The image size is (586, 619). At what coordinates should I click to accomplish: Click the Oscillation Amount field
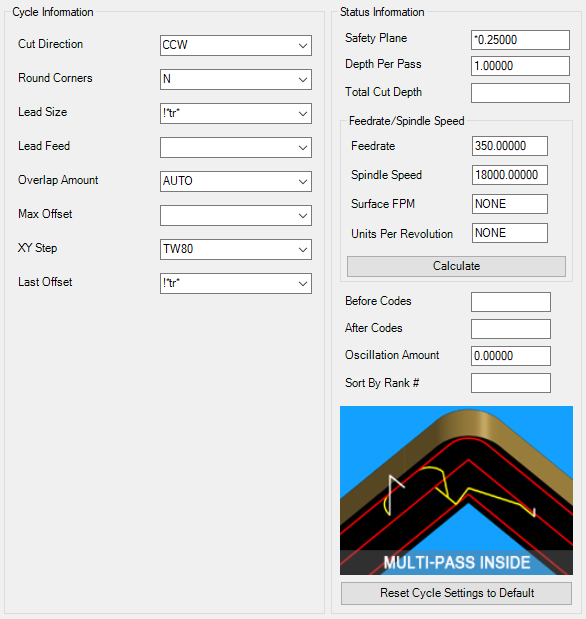(511, 356)
